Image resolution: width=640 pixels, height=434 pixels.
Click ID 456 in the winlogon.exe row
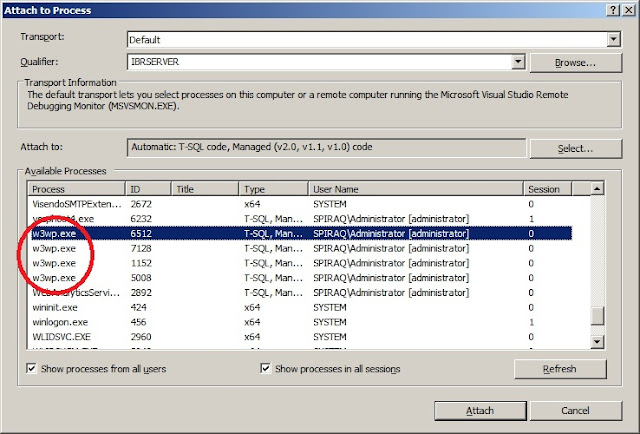(138, 322)
